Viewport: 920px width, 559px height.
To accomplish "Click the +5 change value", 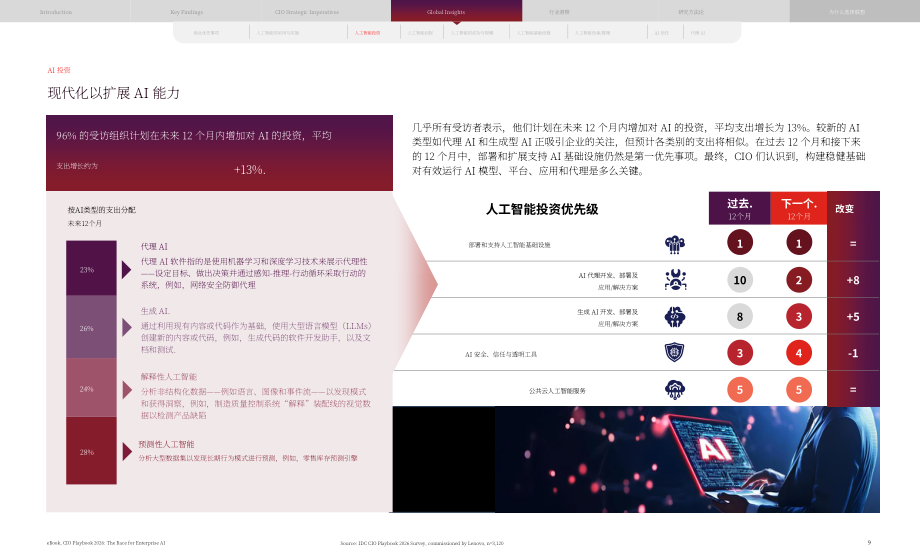I will 853,317.
